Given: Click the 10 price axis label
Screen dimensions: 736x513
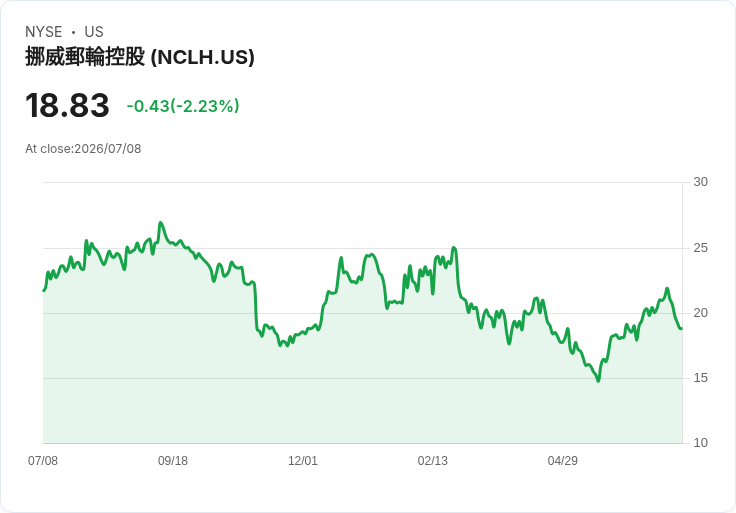Looking at the screenshot, I should pos(700,443).
